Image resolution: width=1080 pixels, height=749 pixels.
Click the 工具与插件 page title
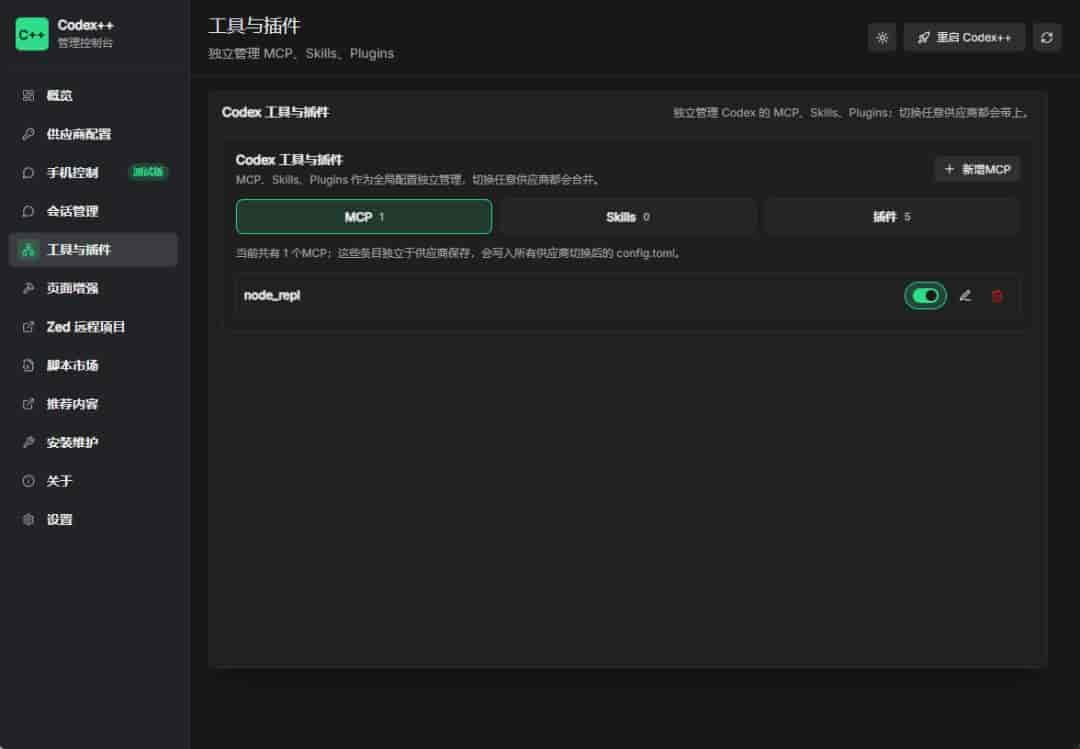pyautogui.click(x=254, y=26)
